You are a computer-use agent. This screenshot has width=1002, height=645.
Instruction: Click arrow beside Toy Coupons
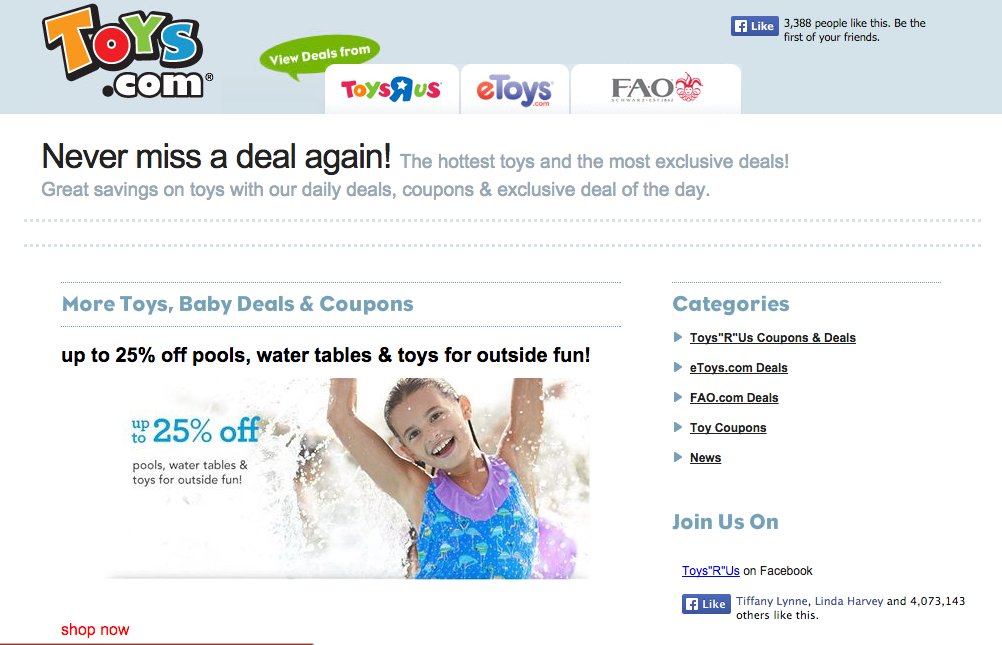click(678, 427)
